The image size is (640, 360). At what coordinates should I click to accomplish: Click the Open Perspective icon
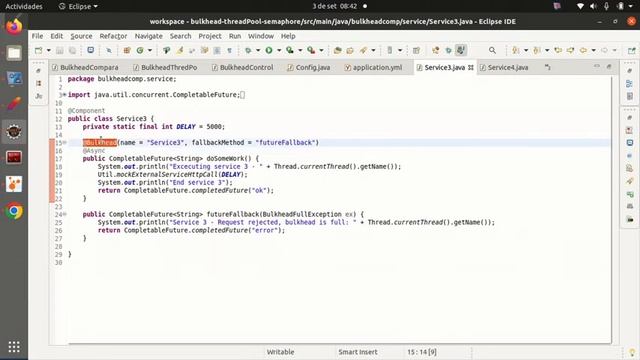point(632,51)
